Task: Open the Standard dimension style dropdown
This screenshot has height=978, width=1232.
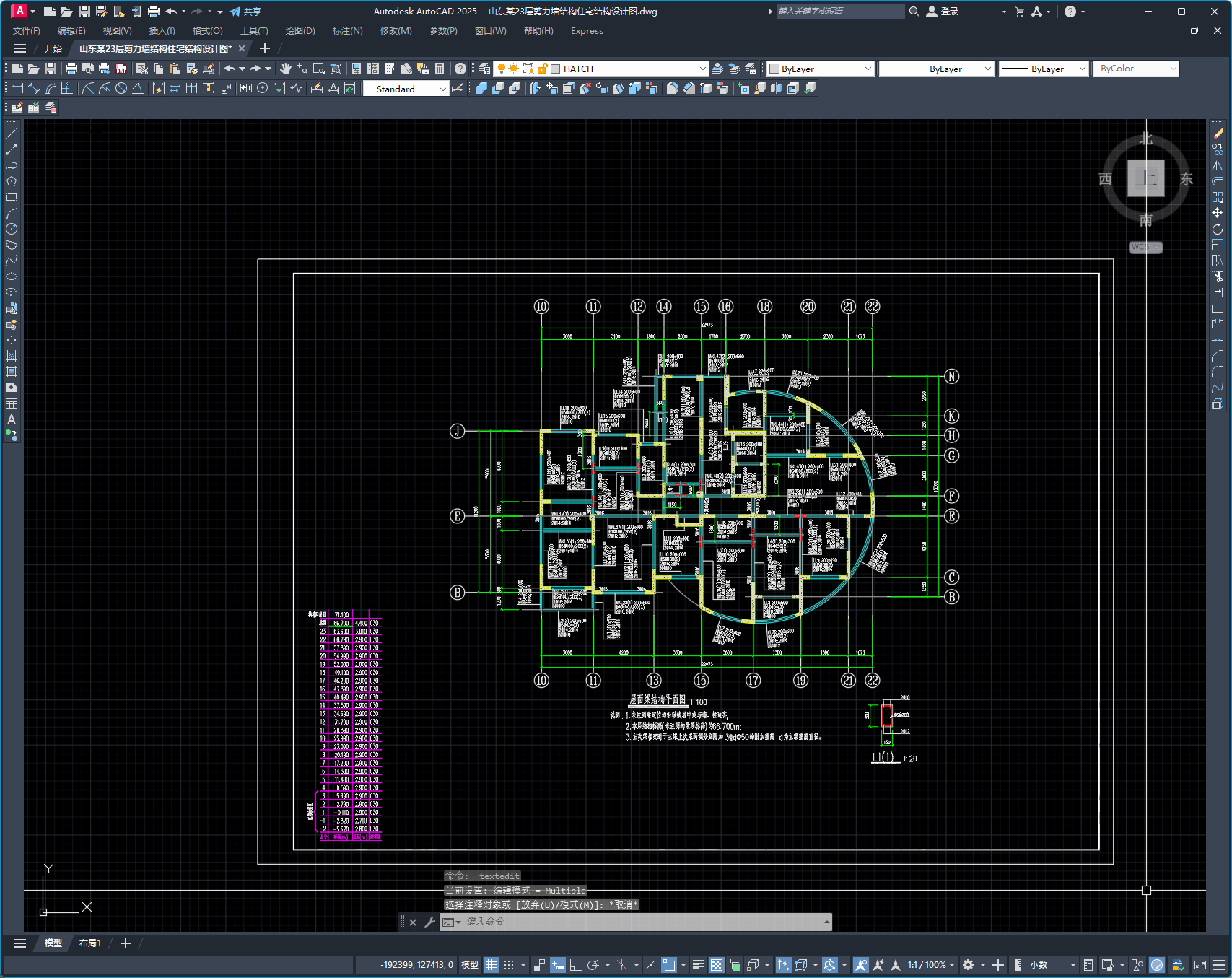Action: (x=442, y=89)
